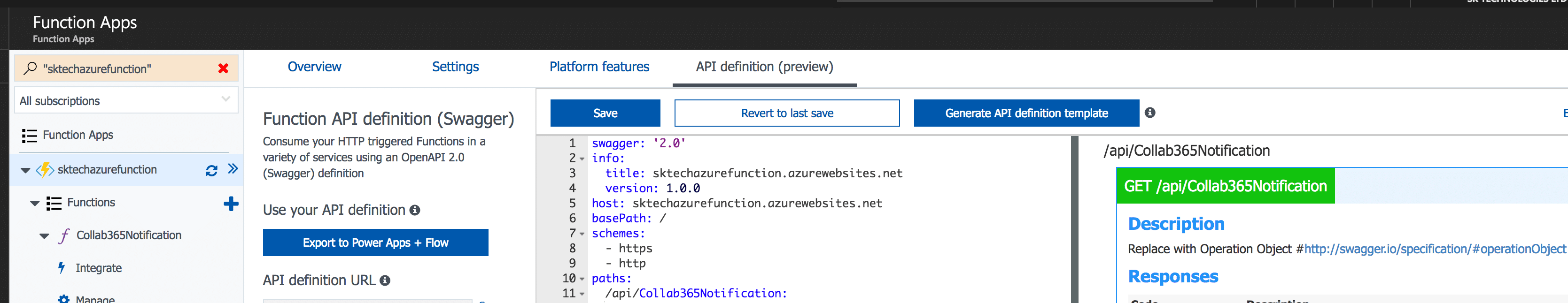Select Function Apps in the sidebar
The height and width of the screenshot is (303, 1568).
coord(78,136)
